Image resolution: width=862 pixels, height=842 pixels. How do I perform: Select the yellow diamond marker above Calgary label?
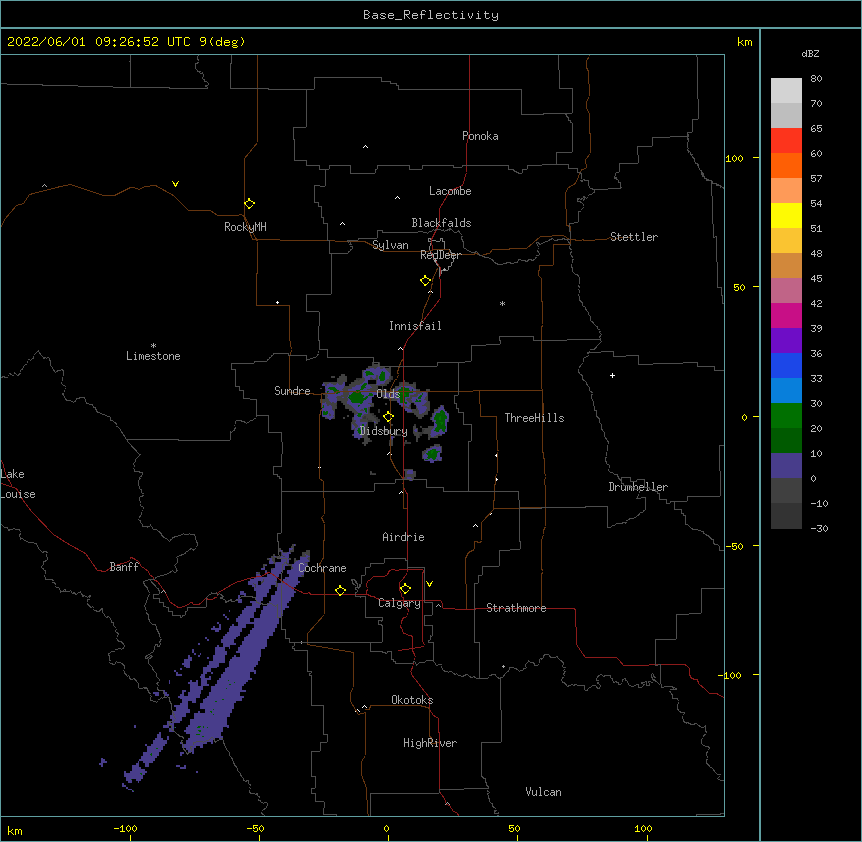point(405,589)
